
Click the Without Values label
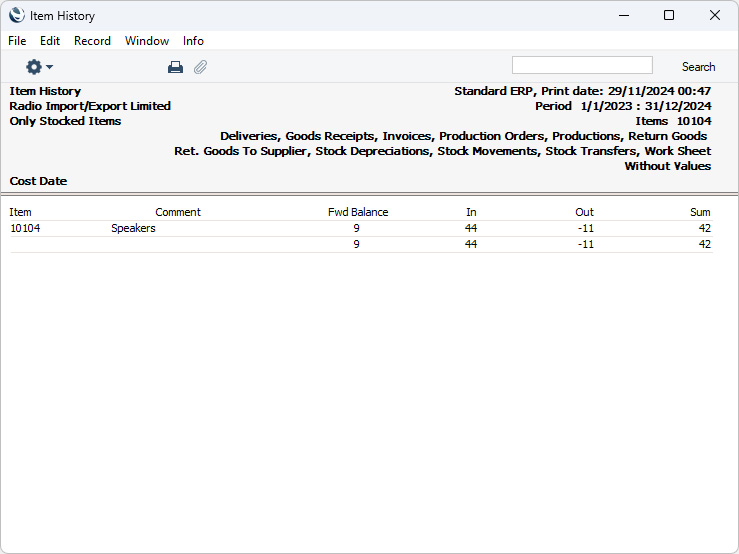pos(667,166)
